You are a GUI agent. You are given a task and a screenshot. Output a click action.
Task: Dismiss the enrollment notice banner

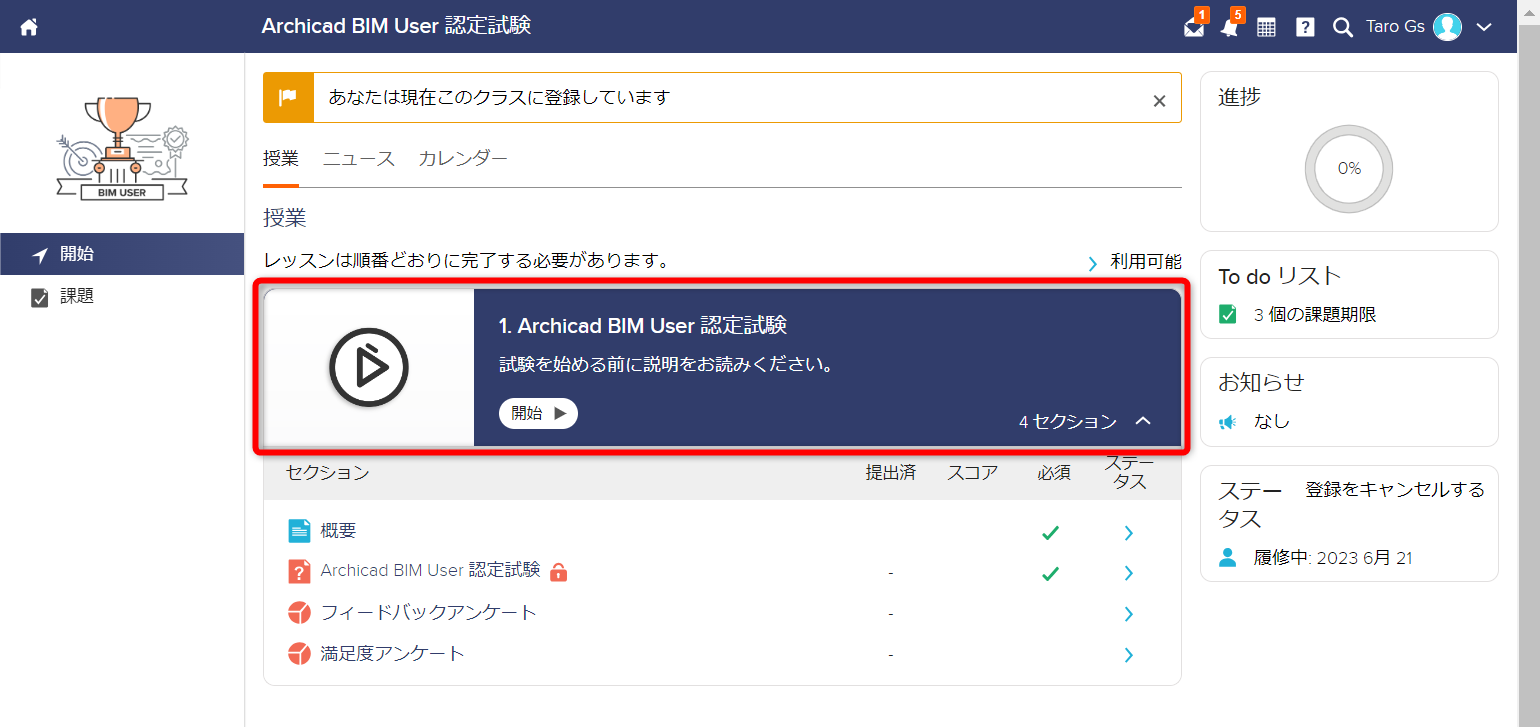(1159, 100)
